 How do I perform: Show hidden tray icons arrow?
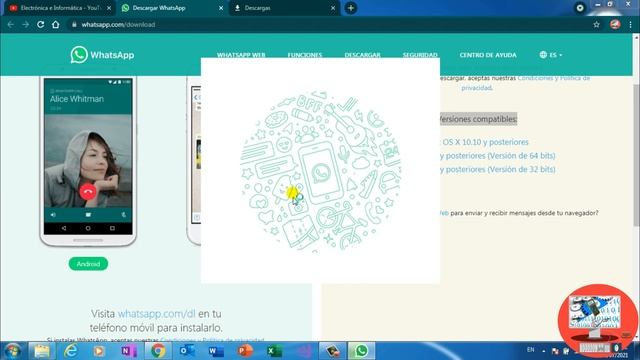click(x=544, y=351)
